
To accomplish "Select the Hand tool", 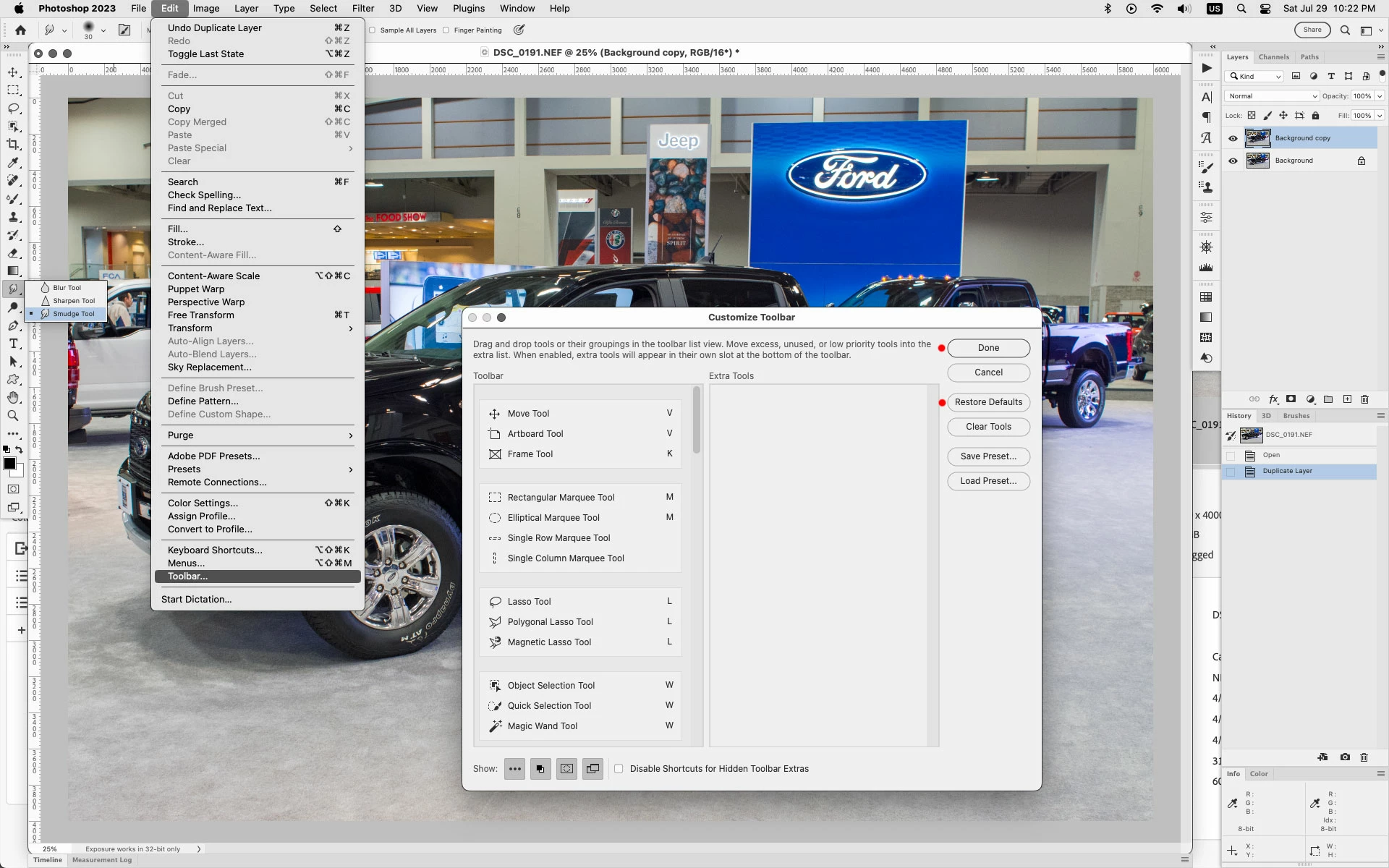I will pos(13,398).
